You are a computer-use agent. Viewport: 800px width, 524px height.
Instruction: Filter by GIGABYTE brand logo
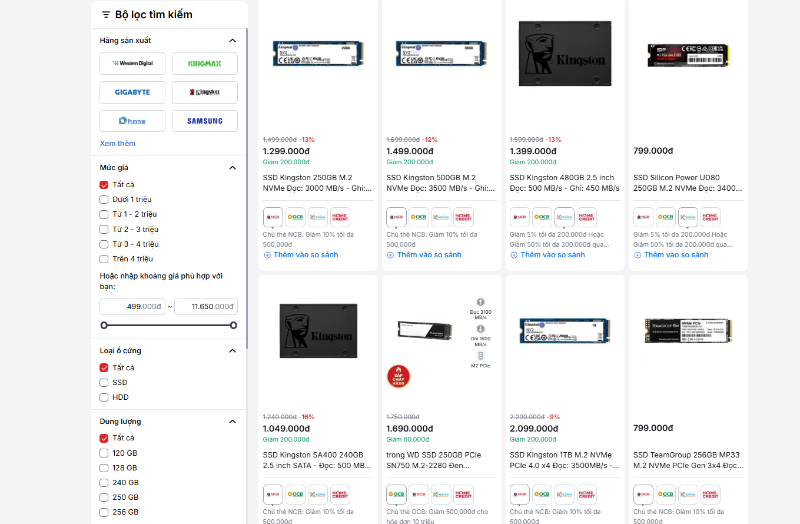point(132,92)
